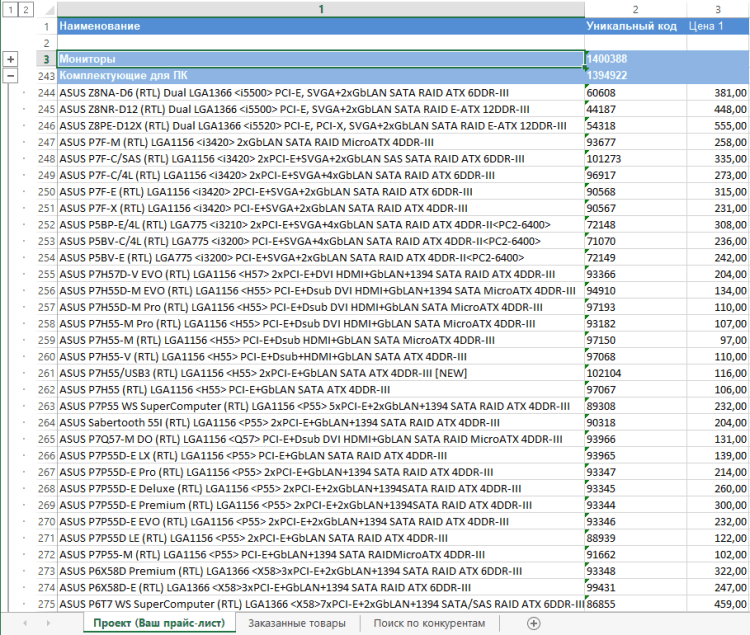Click code cell 60608
Image resolution: width=750 pixels, height=635 pixels.
pyautogui.click(x=636, y=93)
